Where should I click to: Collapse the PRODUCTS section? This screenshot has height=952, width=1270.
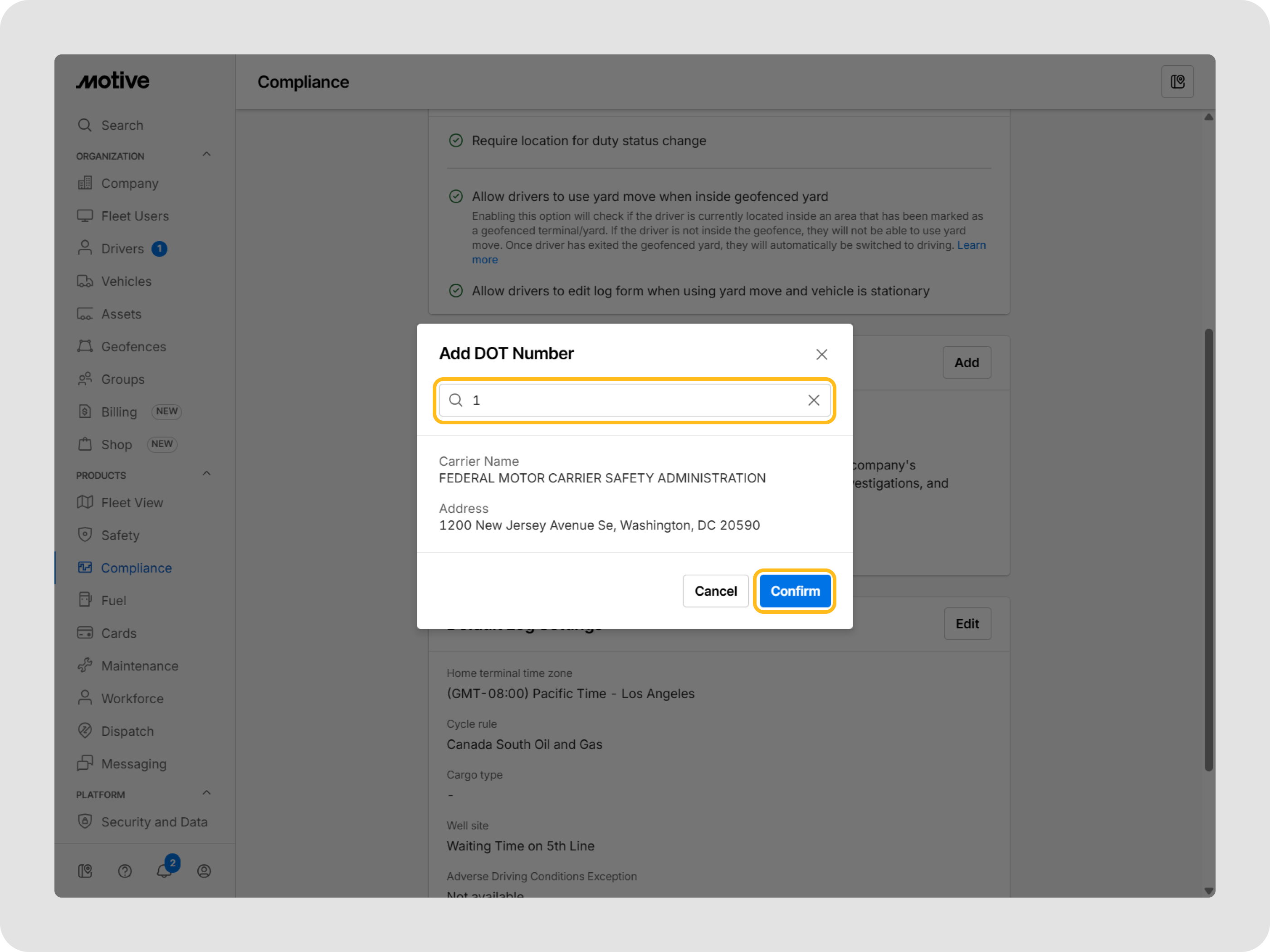(206, 473)
